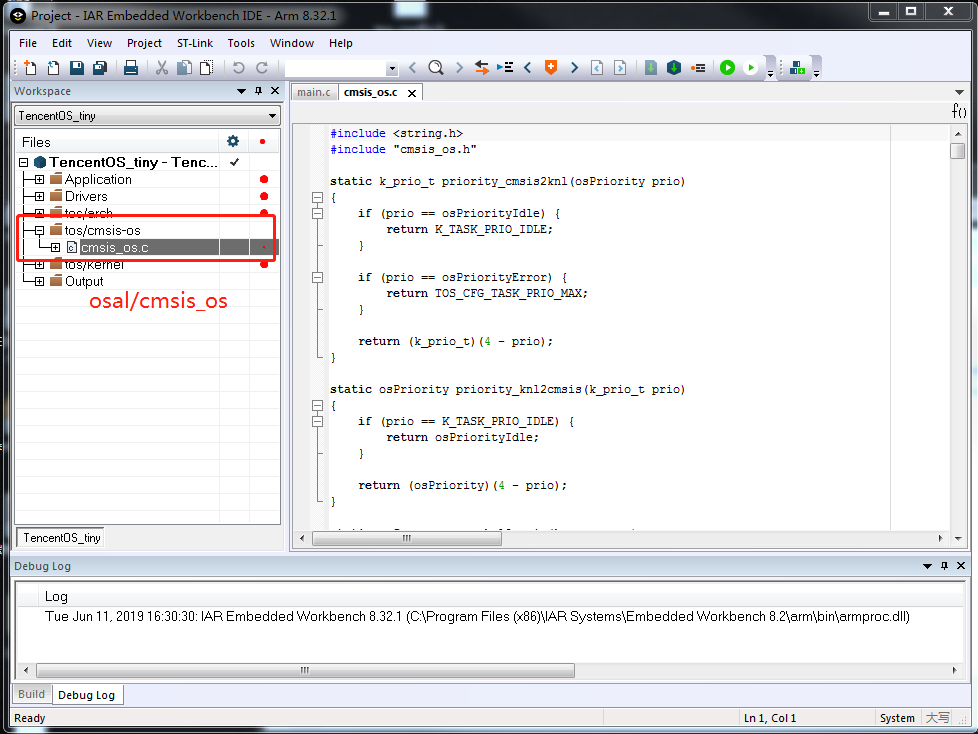The image size is (978, 734).
Task: Click the Undo arrow icon
Action: [238, 68]
